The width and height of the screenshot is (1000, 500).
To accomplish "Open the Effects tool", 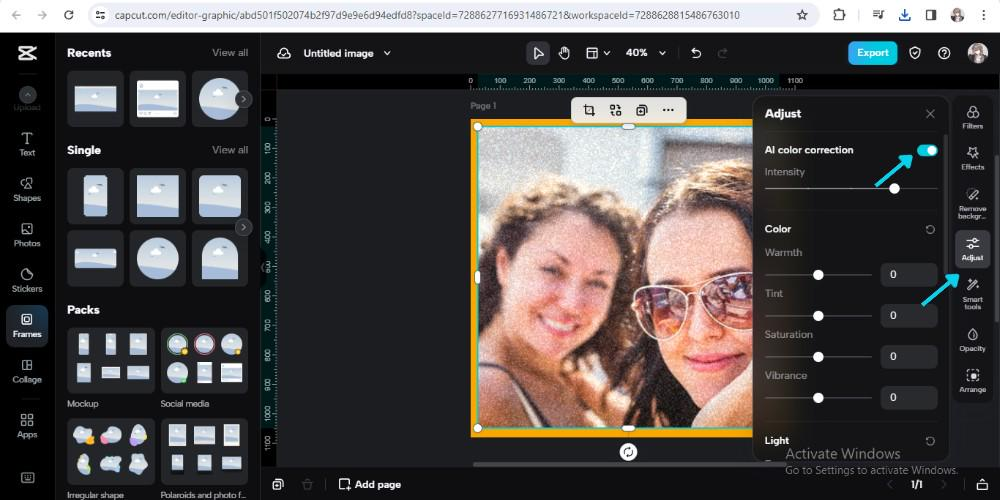I will [973, 158].
